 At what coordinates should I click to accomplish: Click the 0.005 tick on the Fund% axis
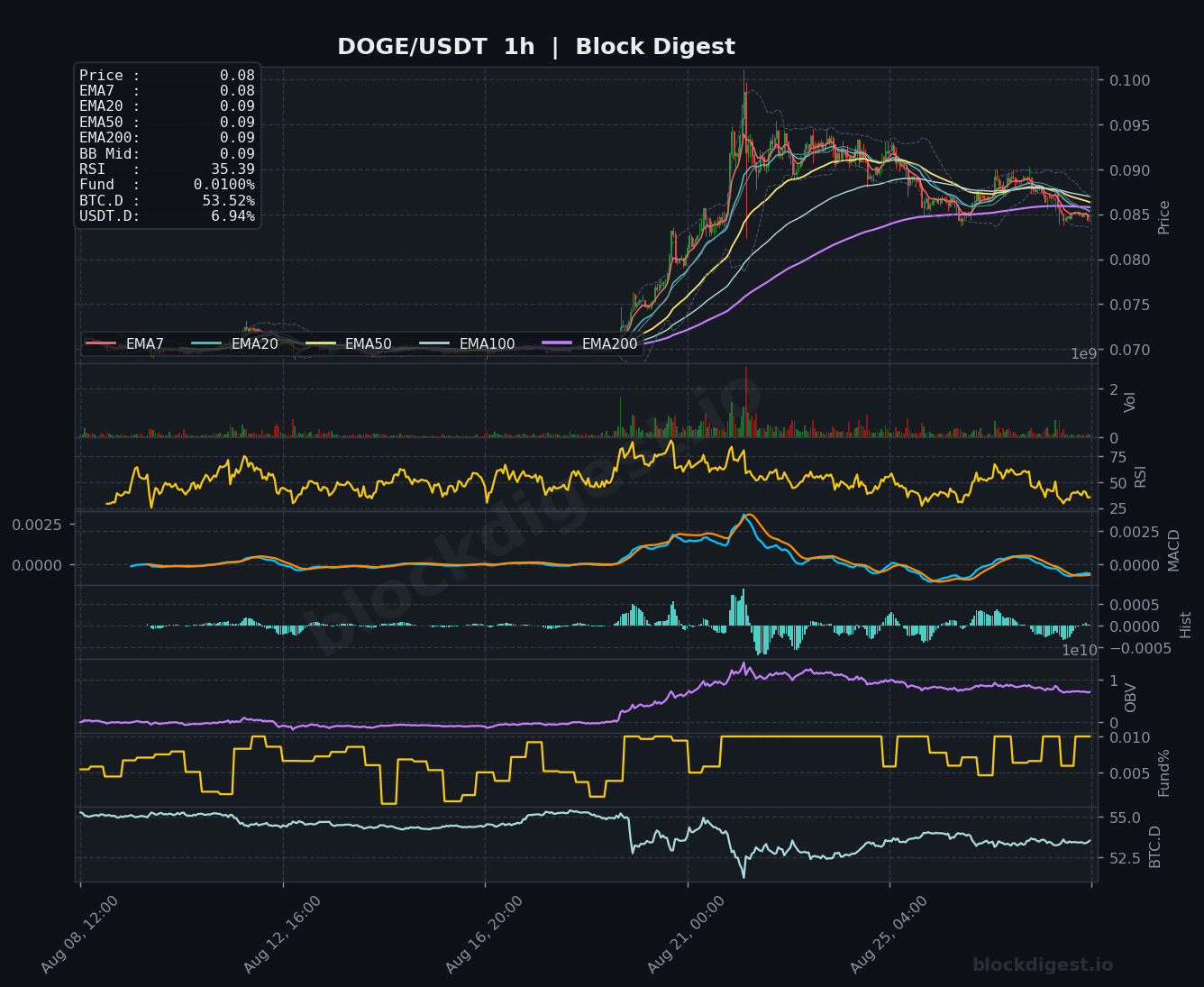tap(1130, 773)
